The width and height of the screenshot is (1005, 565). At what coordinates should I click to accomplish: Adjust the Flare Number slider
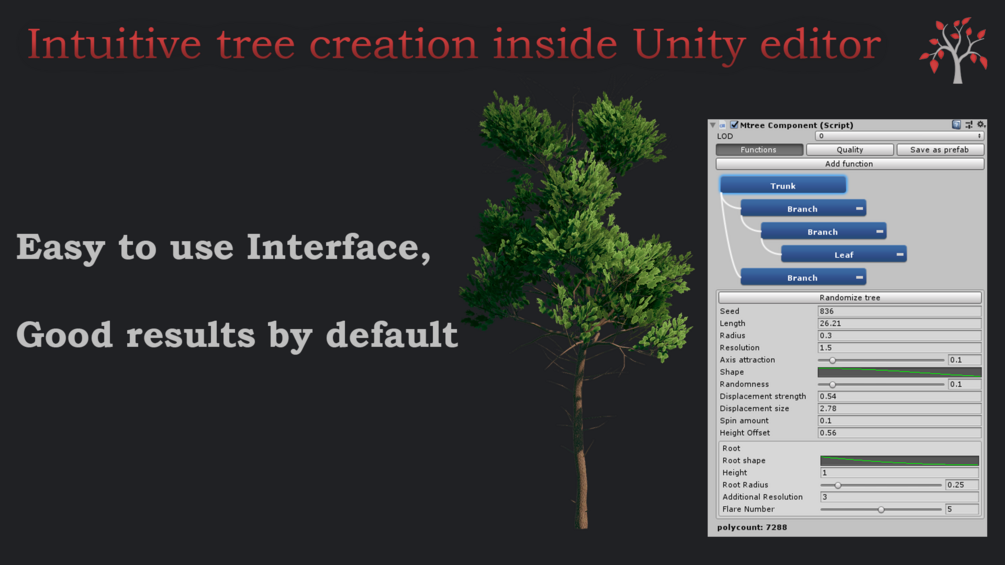click(x=881, y=509)
